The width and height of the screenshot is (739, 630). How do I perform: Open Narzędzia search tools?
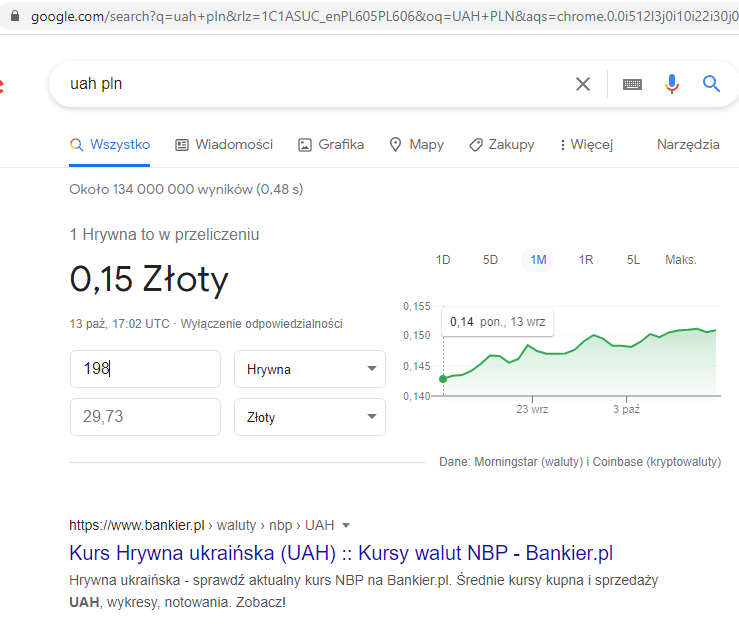(687, 144)
